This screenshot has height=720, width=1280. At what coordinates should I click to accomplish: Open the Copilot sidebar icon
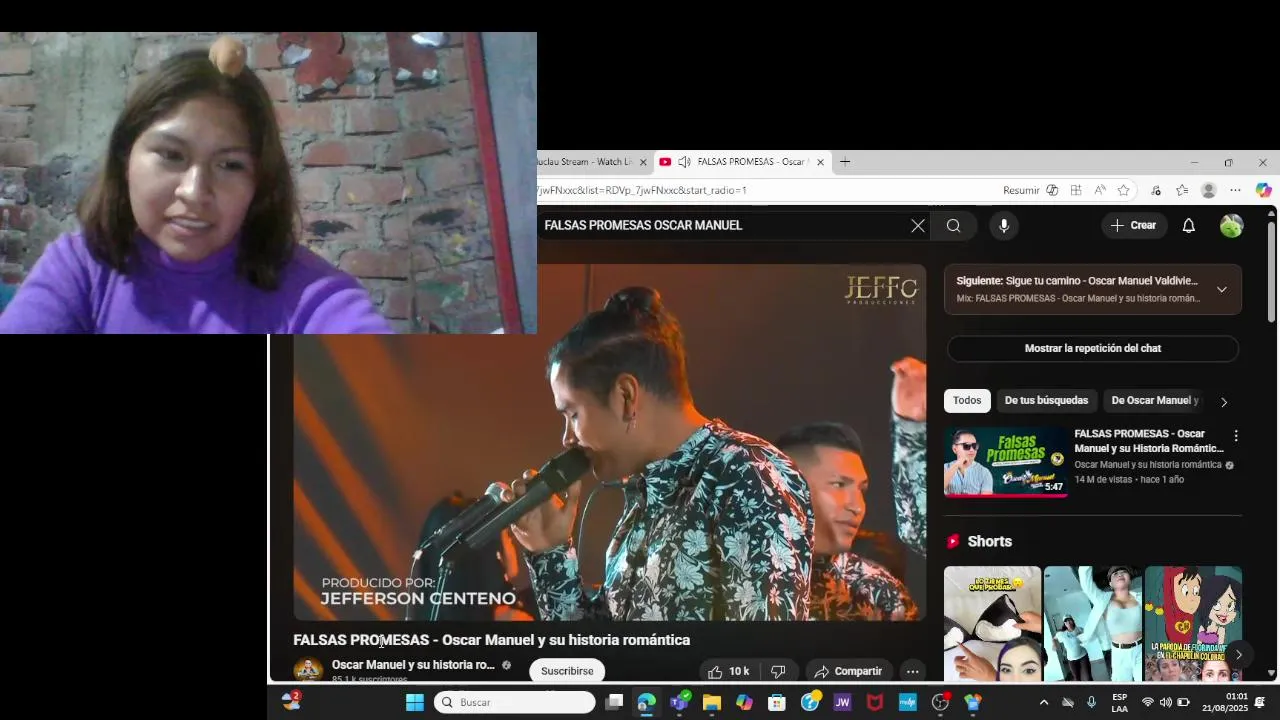pos(1264,190)
